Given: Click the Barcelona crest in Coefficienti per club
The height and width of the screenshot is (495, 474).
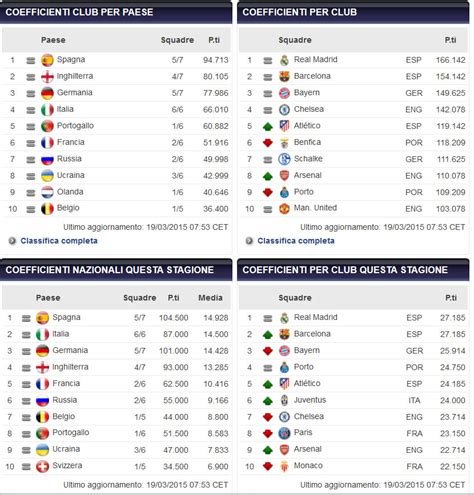Looking at the screenshot, I should point(284,77).
